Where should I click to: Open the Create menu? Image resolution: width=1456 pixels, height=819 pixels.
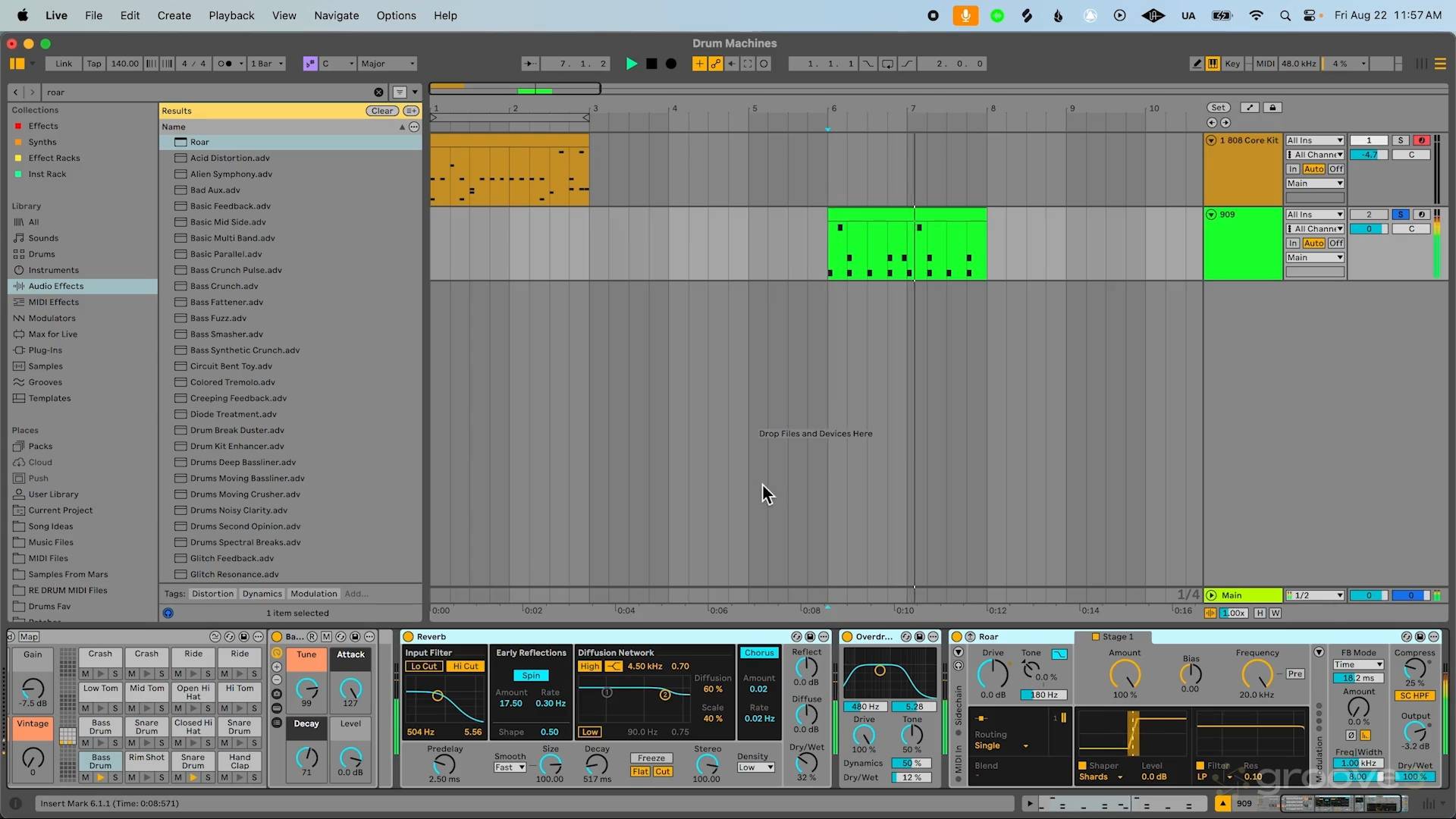coord(174,15)
